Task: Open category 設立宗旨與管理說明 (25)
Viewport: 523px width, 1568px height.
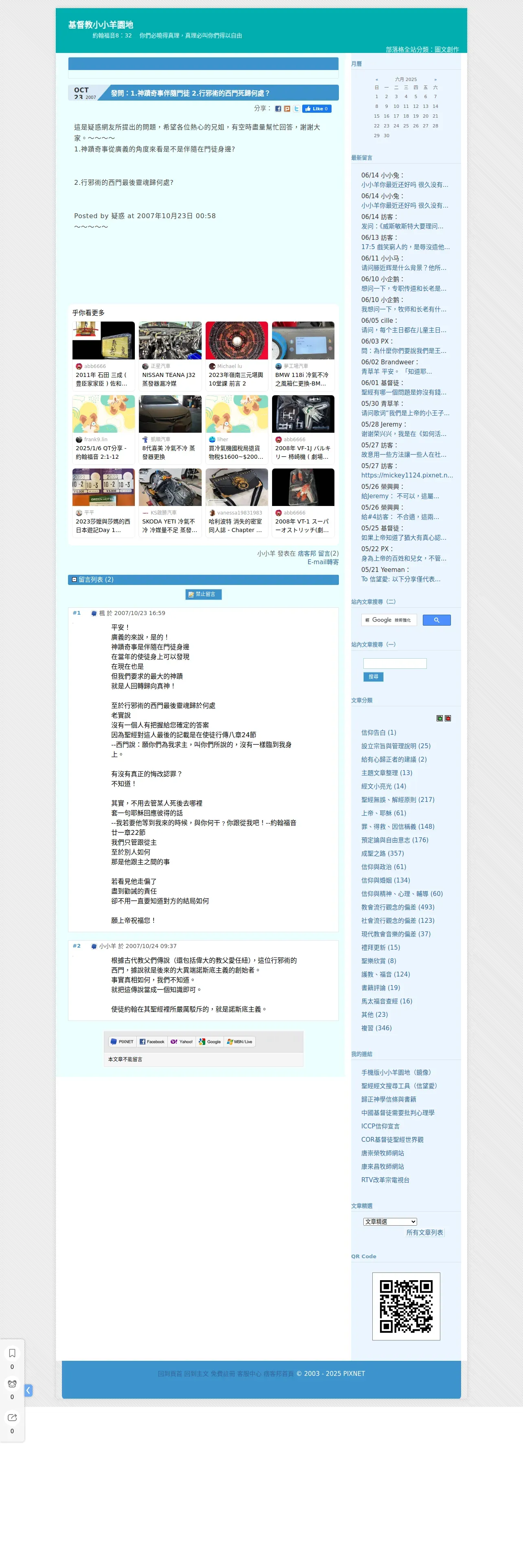Action: 395,746
